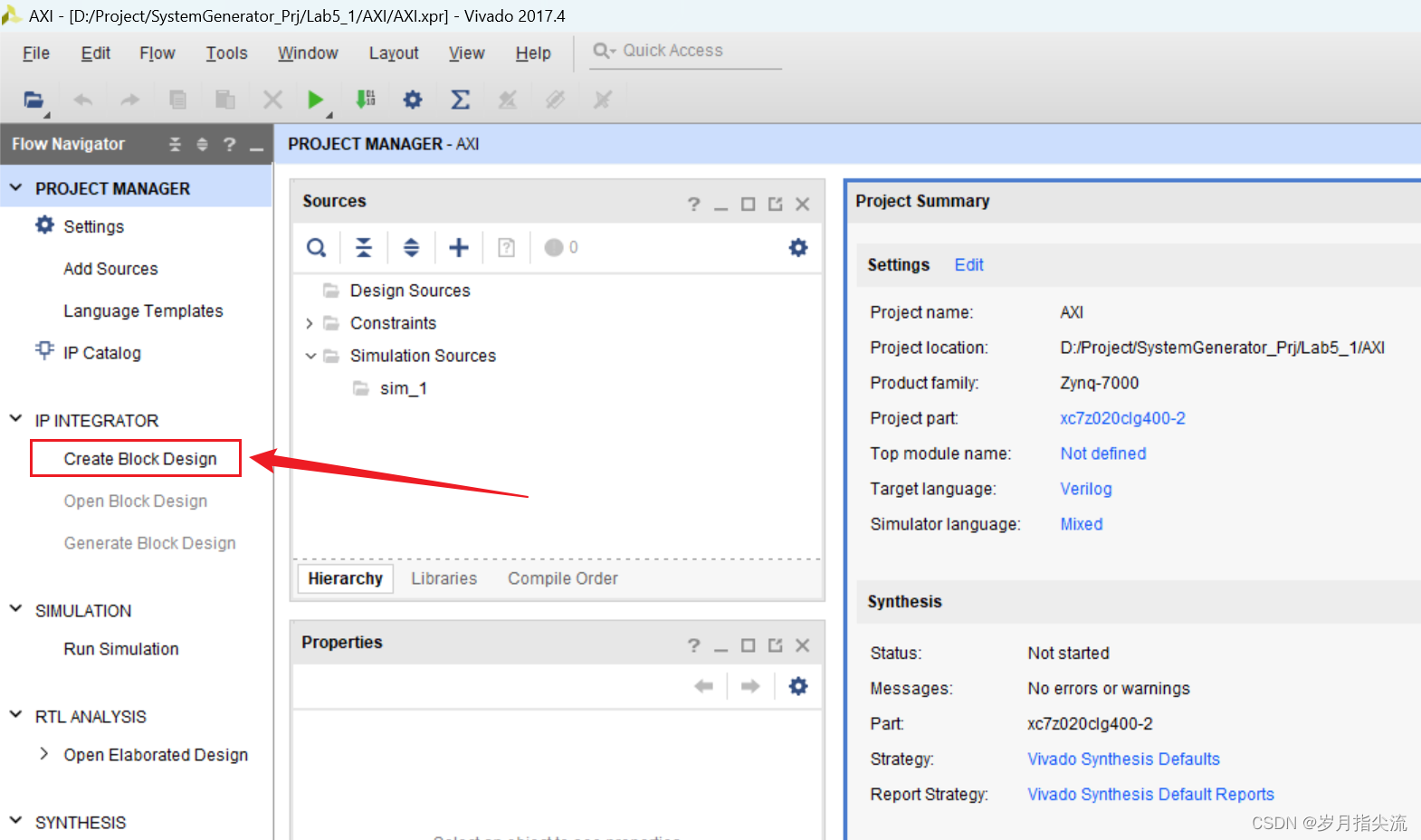
Task: Collapse Simulation Sources folder
Action: 310,356
